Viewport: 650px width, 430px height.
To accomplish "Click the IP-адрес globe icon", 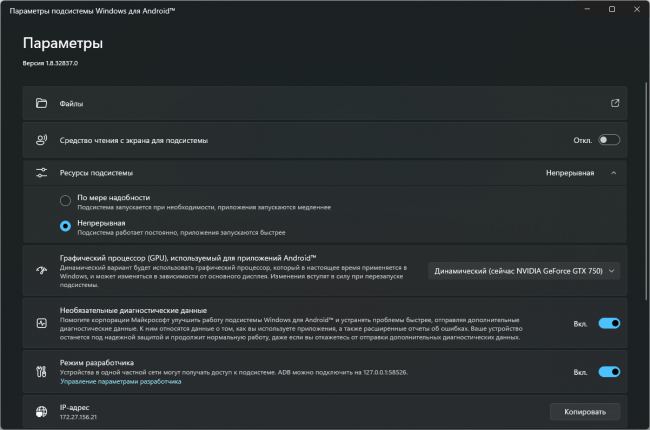I will click(x=41, y=412).
